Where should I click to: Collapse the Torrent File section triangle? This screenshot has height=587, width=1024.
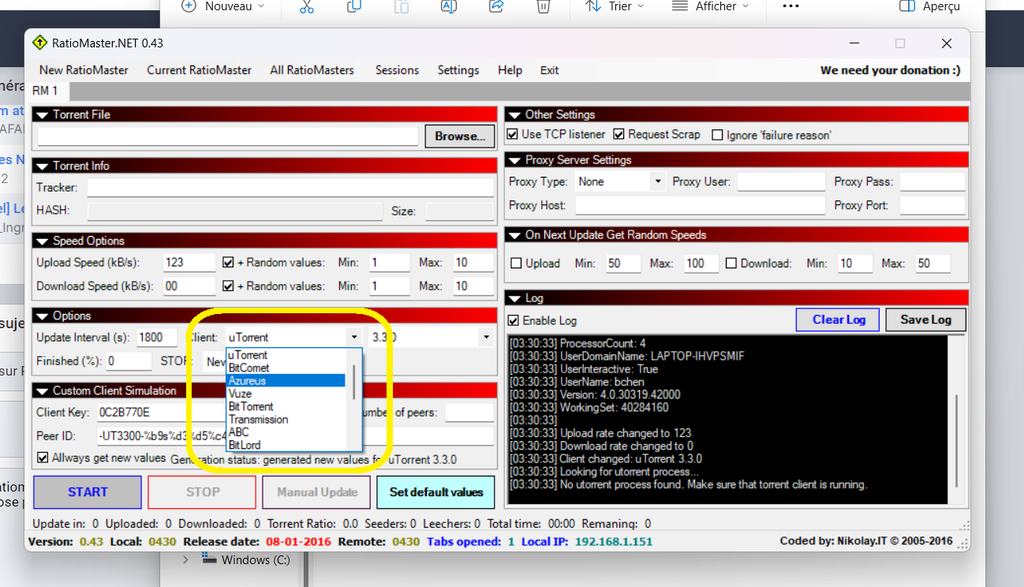click(x=42, y=115)
